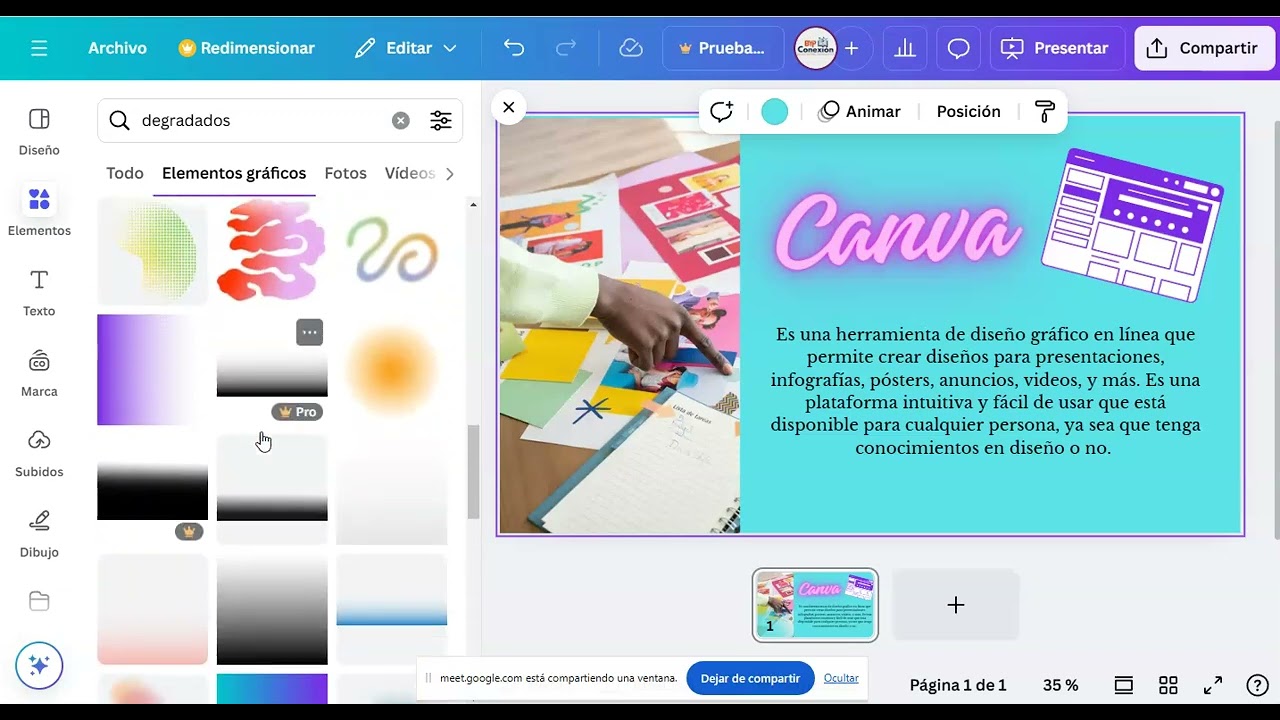Open the Conexión profile avatar

coord(815,48)
